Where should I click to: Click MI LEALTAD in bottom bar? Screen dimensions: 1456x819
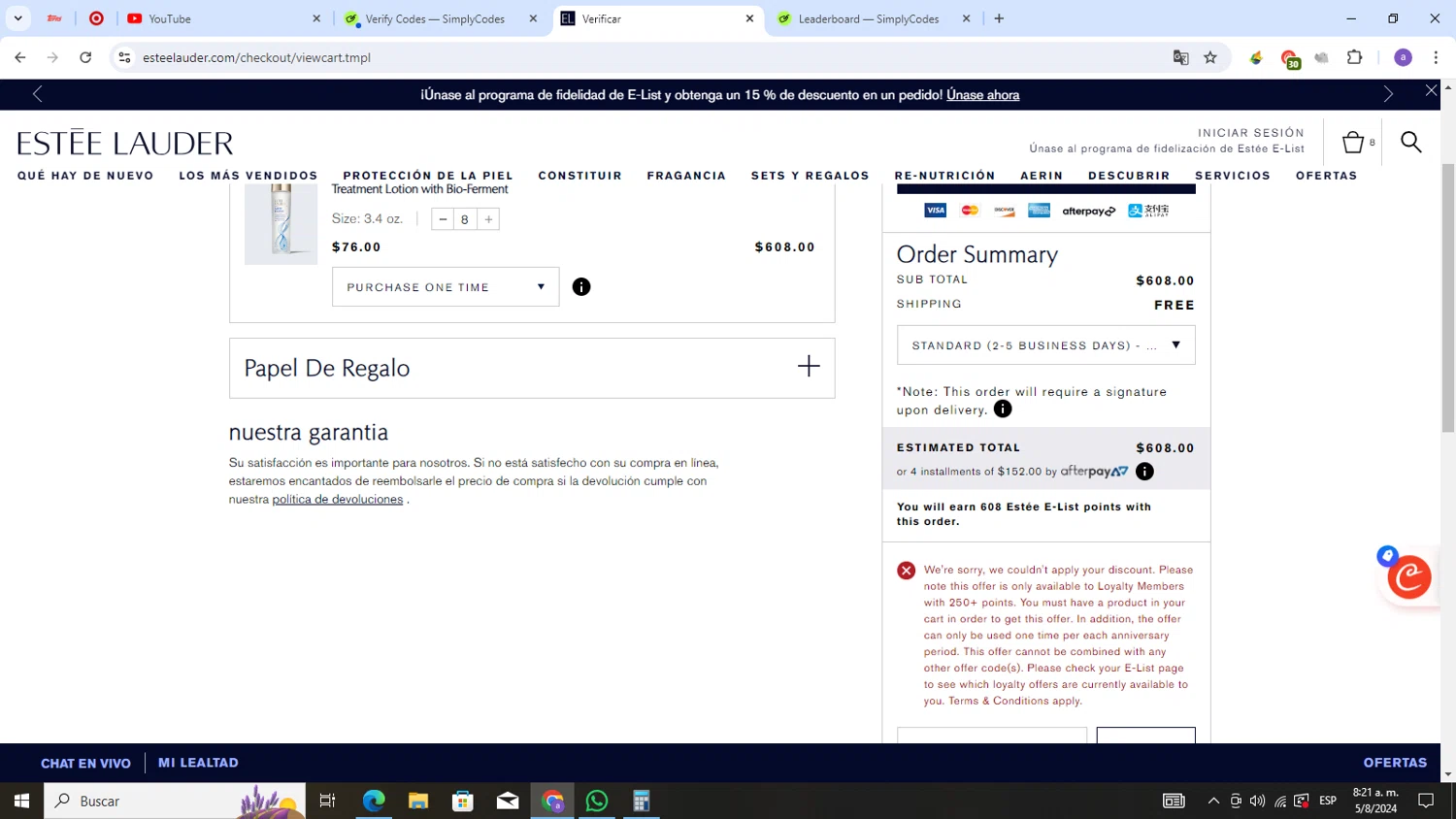(x=198, y=763)
